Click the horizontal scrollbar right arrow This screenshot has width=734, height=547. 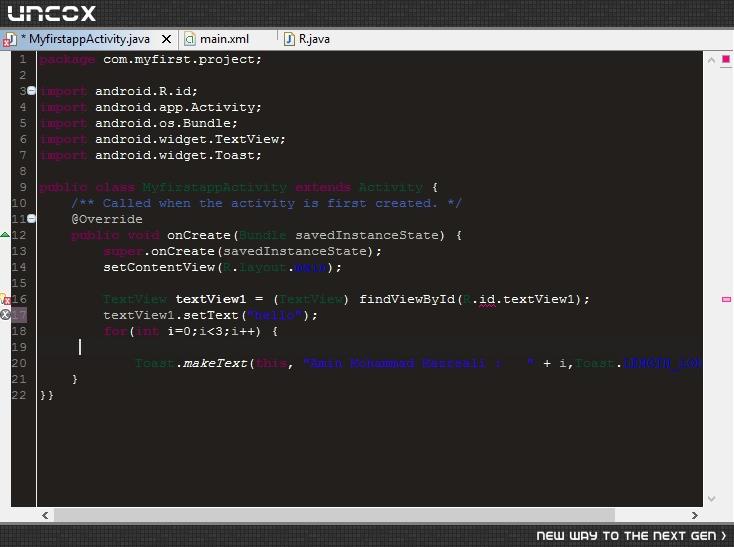coord(695,515)
